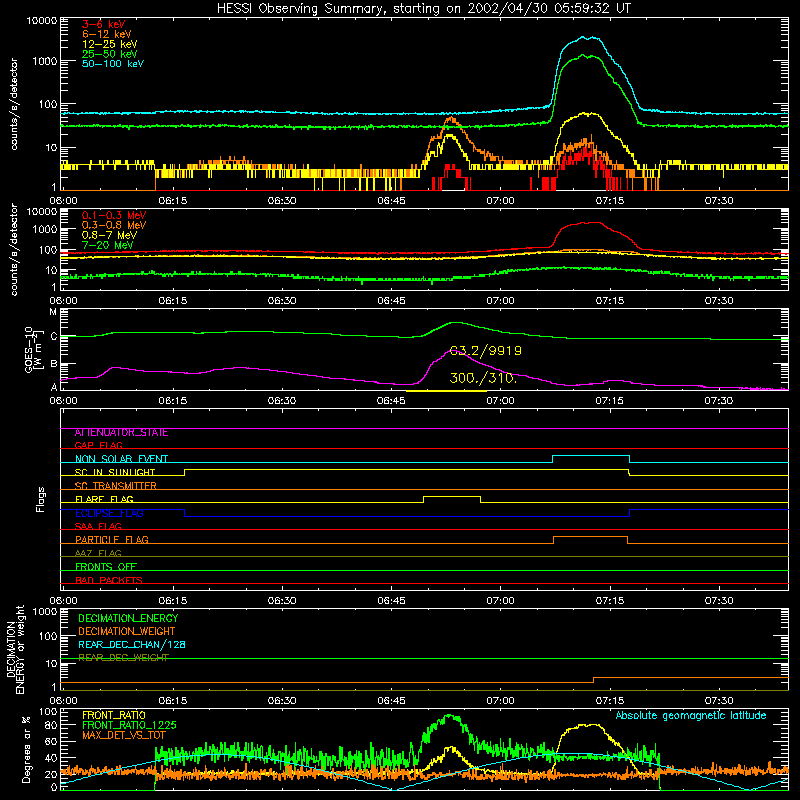Click the raised PARTICLE_FLAG pulse segment
The height and width of the screenshot is (800, 800).
590,537
